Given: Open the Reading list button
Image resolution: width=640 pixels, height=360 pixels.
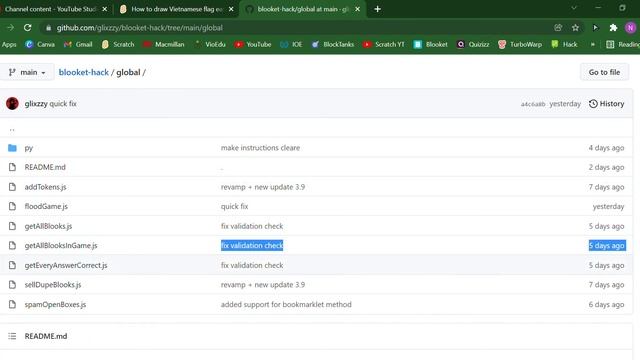Looking at the screenshot, I should [623, 44].
